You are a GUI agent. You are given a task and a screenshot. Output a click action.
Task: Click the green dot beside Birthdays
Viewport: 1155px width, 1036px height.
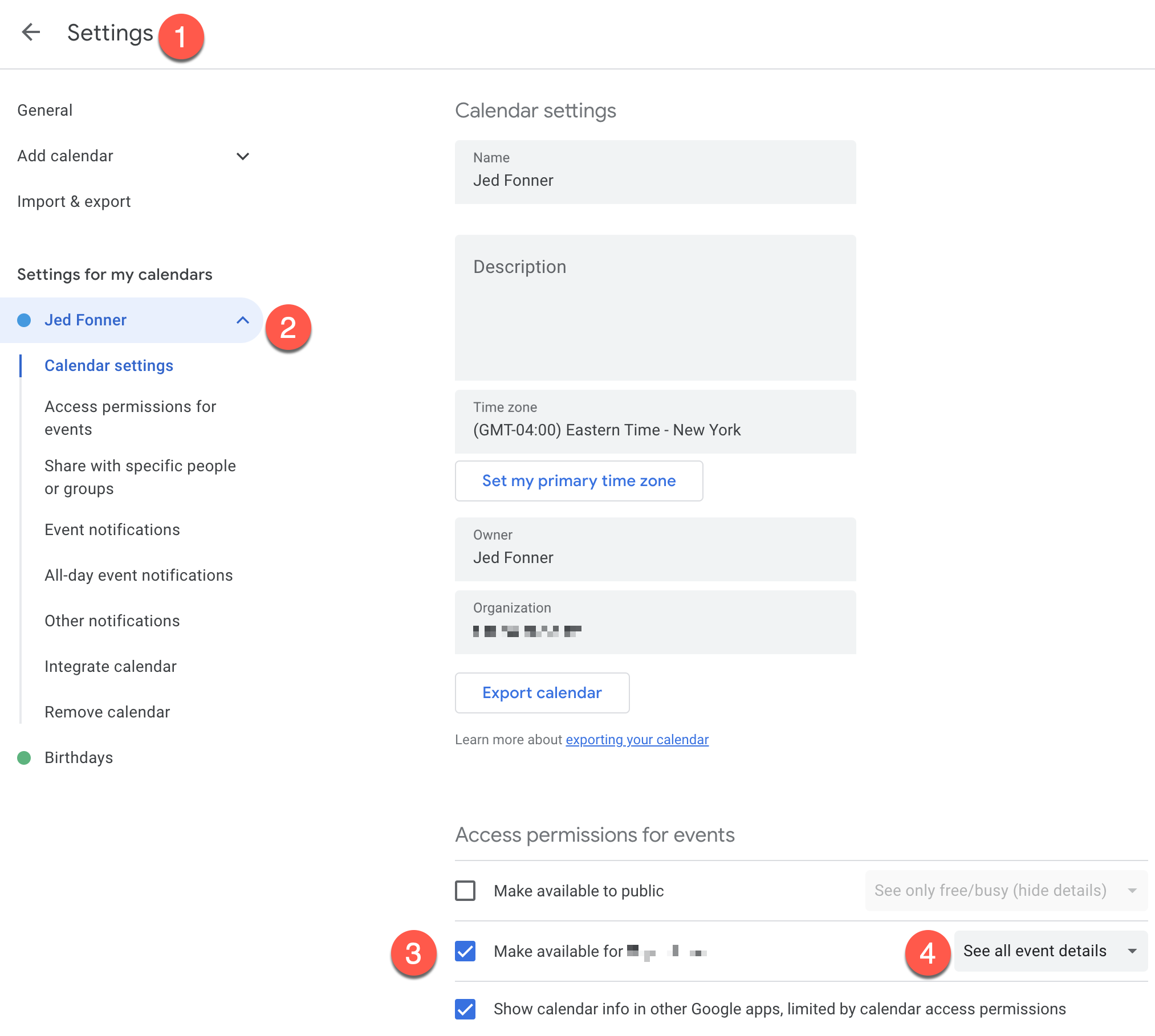point(25,757)
